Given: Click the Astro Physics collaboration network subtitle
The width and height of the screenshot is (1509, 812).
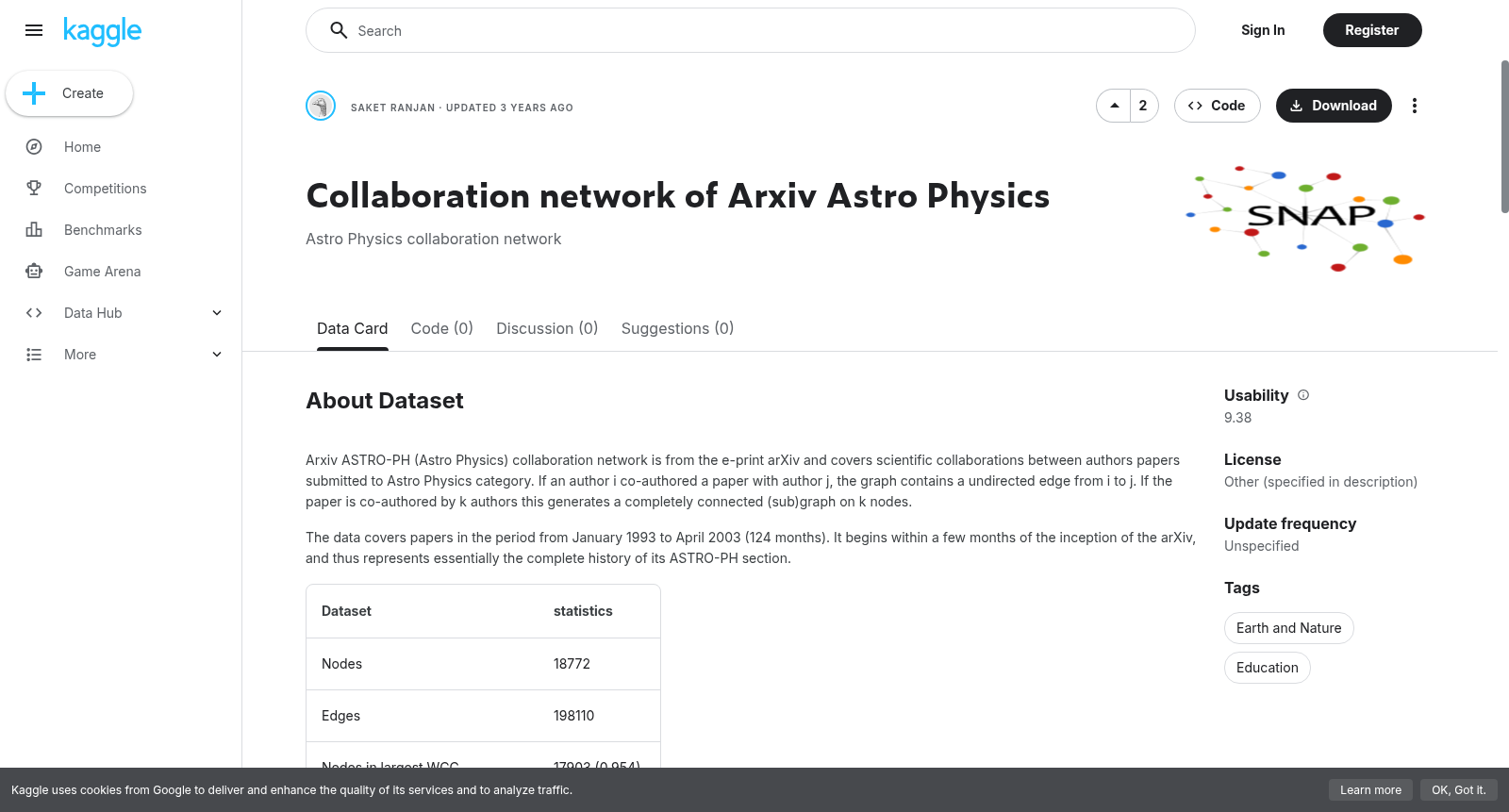Looking at the screenshot, I should click(433, 240).
